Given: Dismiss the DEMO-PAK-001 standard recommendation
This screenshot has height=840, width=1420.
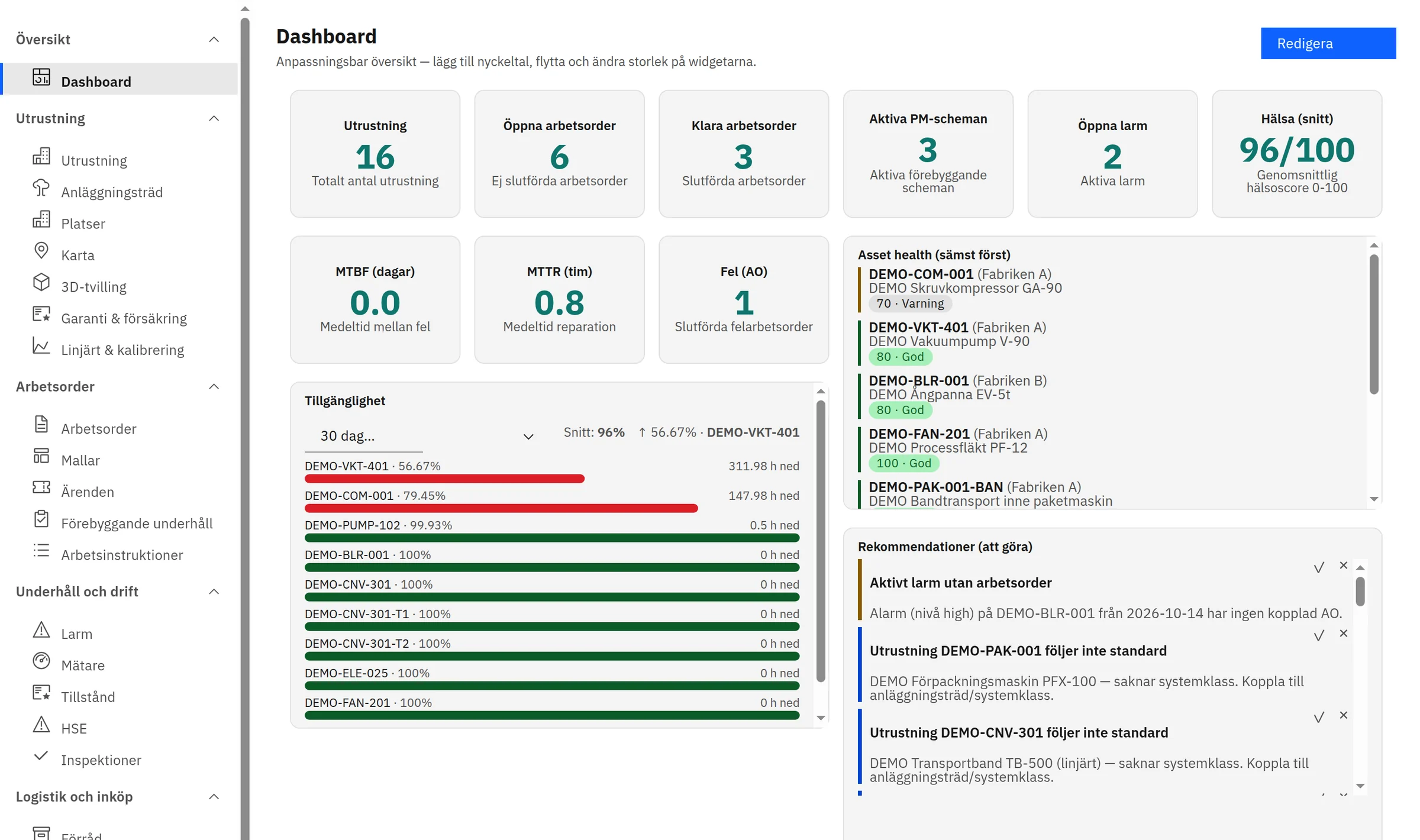Looking at the screenshot, I should [1344, 634].
